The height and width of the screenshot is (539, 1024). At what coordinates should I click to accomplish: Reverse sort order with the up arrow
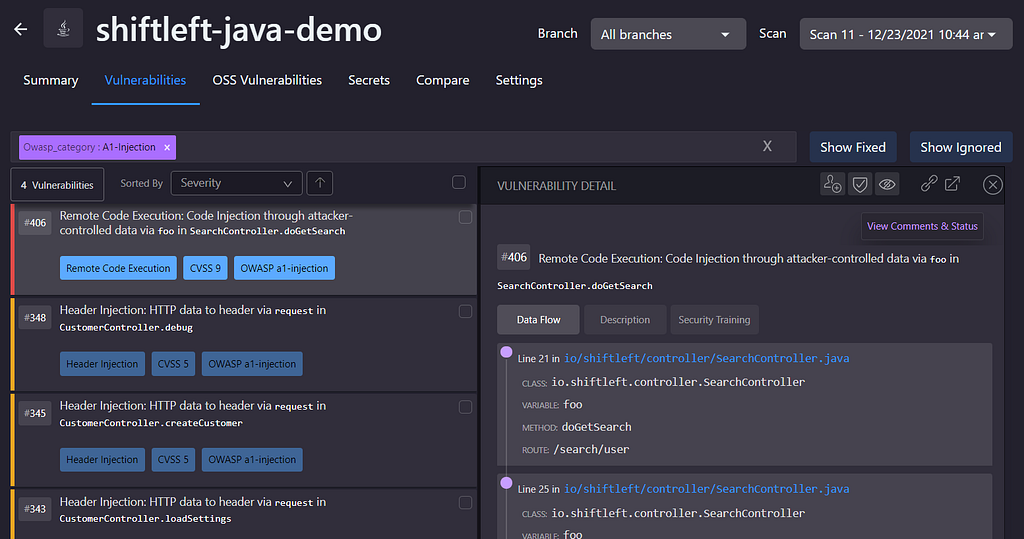point(320,183)
